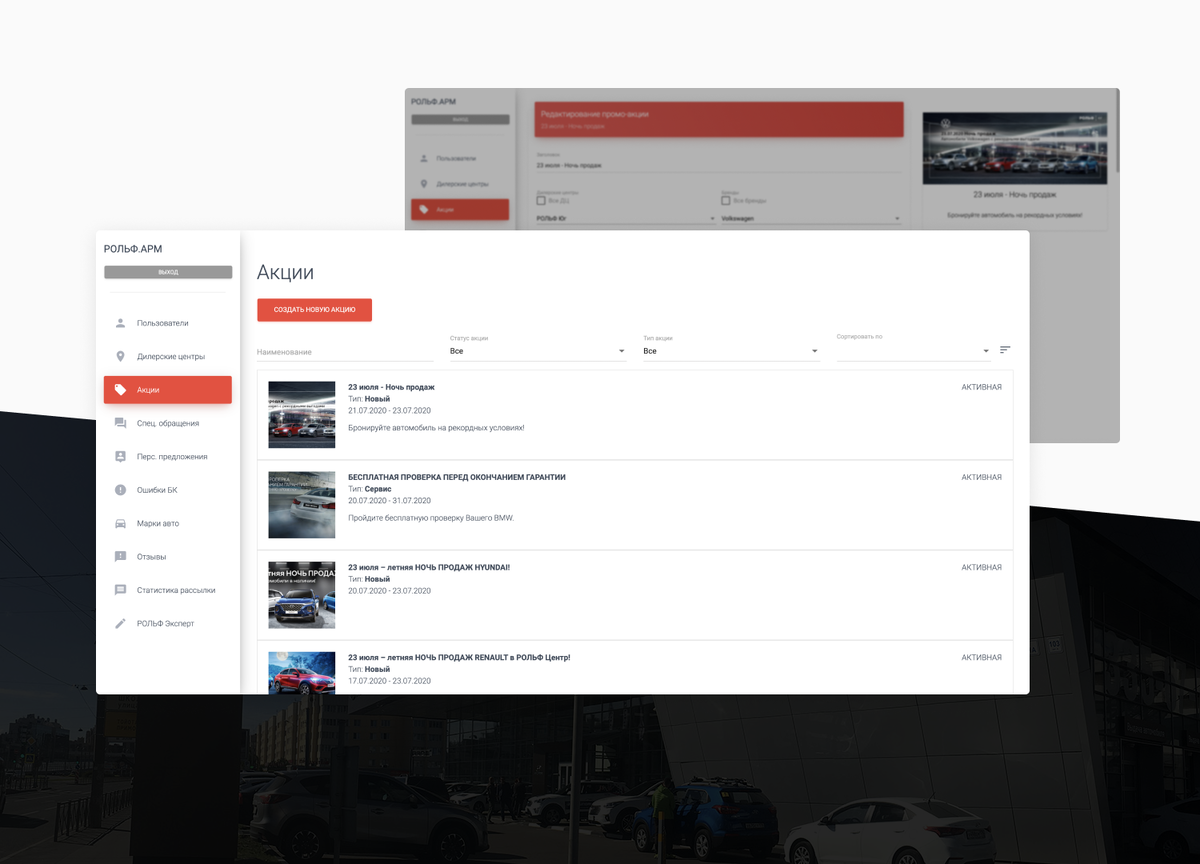Click the date range 17.07.2020 - 23.07.2020
1200x864 pixels.
pos(389,680)
